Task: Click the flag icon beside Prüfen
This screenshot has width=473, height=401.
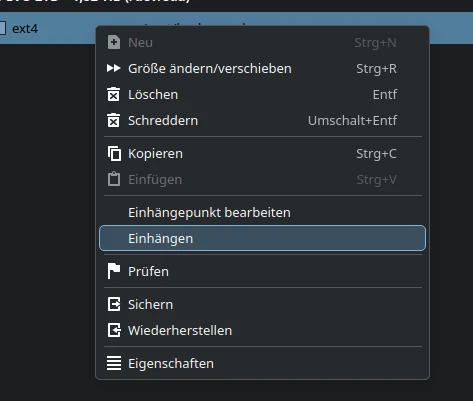Action: click(x=113, y=271)
